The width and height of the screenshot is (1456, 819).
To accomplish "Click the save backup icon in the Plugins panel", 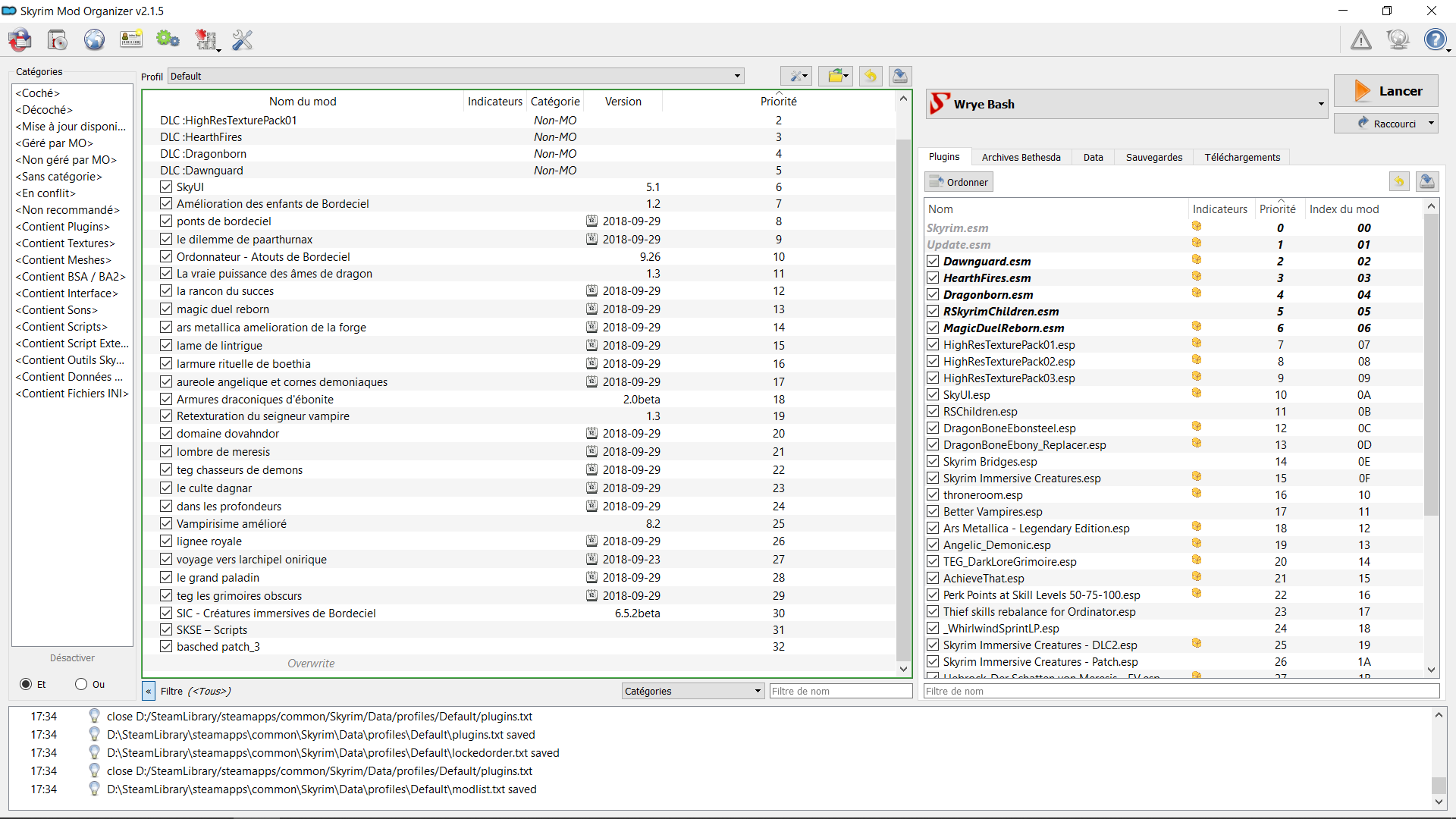I will click(x=1427, y=181).
